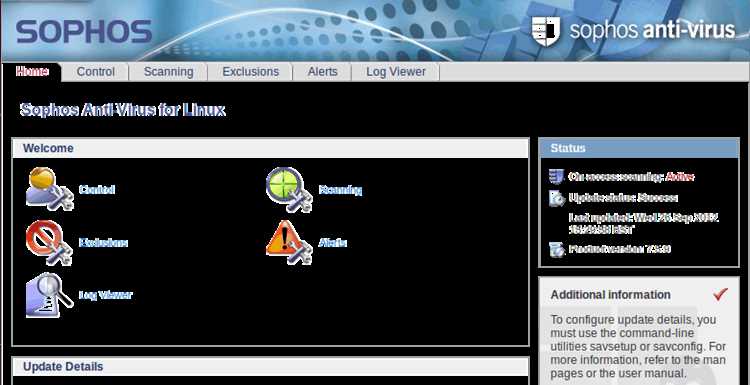Follow the Alerts link in Welcome

(332, 242)
